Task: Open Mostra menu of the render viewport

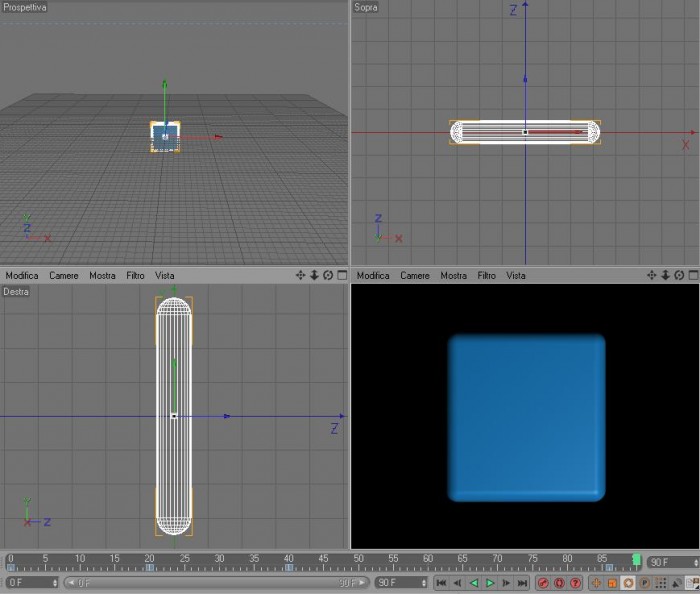Action: click(454, 275)
